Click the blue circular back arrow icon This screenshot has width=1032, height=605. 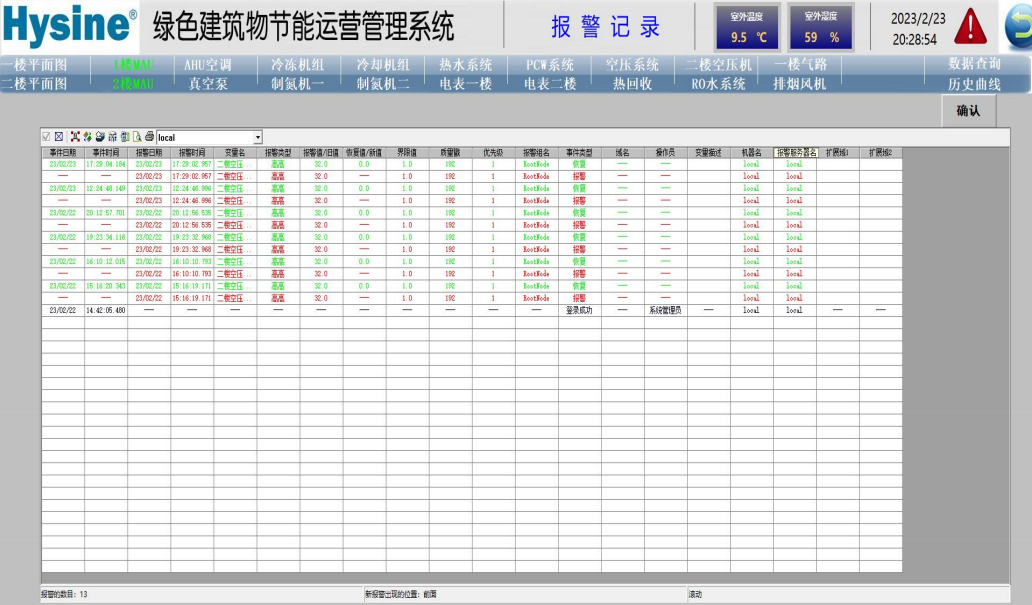pos(1020,27)
